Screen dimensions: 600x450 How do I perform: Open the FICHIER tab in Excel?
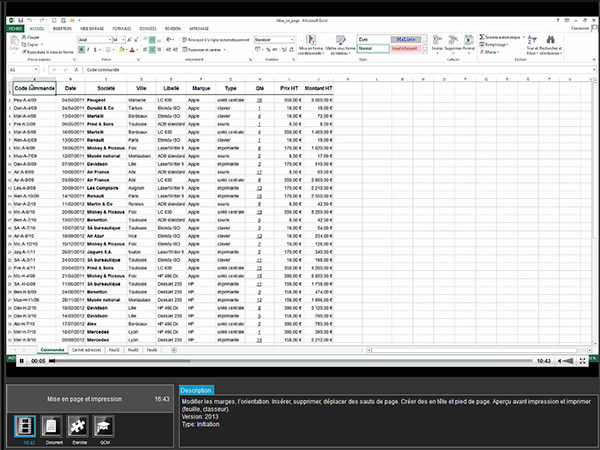[x=15, y=29]
